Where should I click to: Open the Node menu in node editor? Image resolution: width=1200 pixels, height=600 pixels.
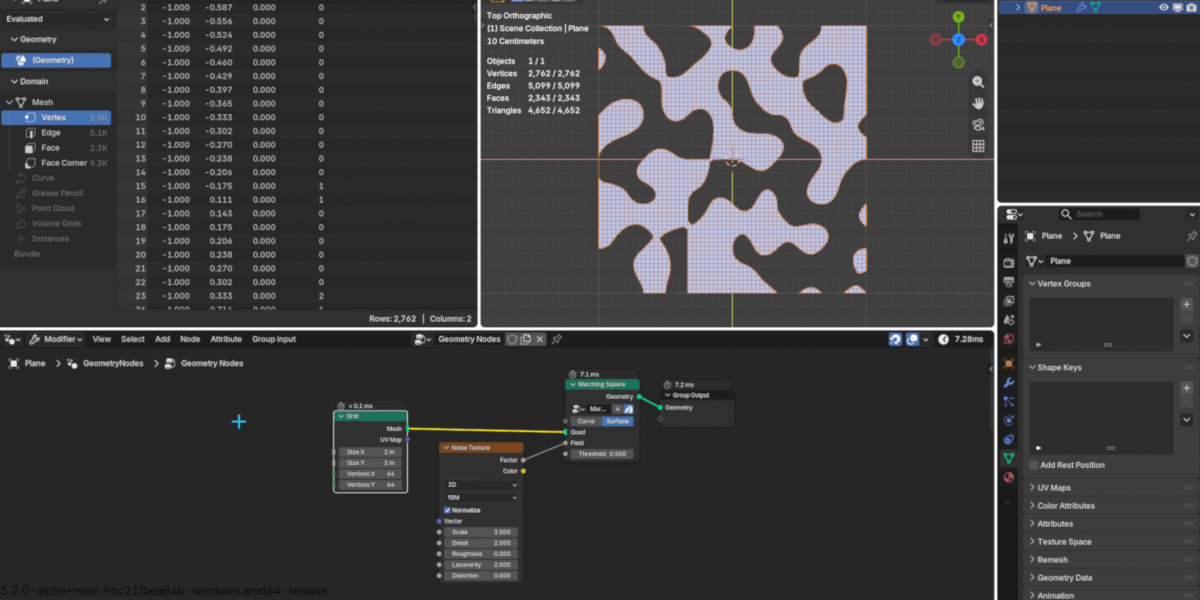pyautogui.click(x=190, y=339)
